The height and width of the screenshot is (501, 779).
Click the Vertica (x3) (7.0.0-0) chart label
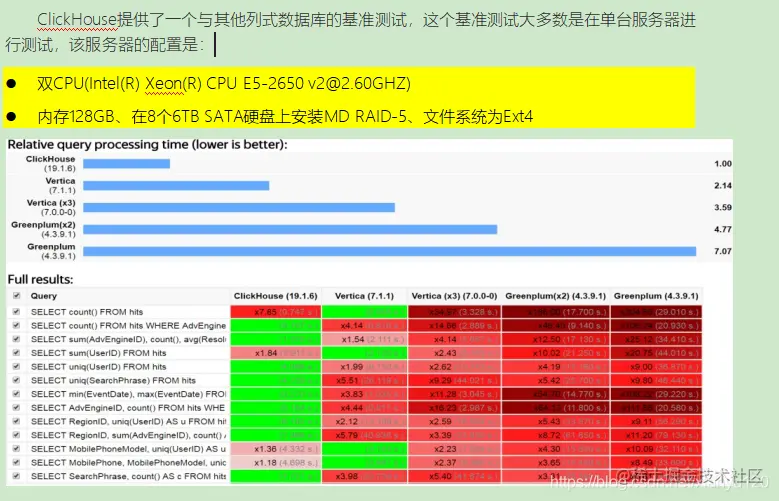[x=51, y=207]
